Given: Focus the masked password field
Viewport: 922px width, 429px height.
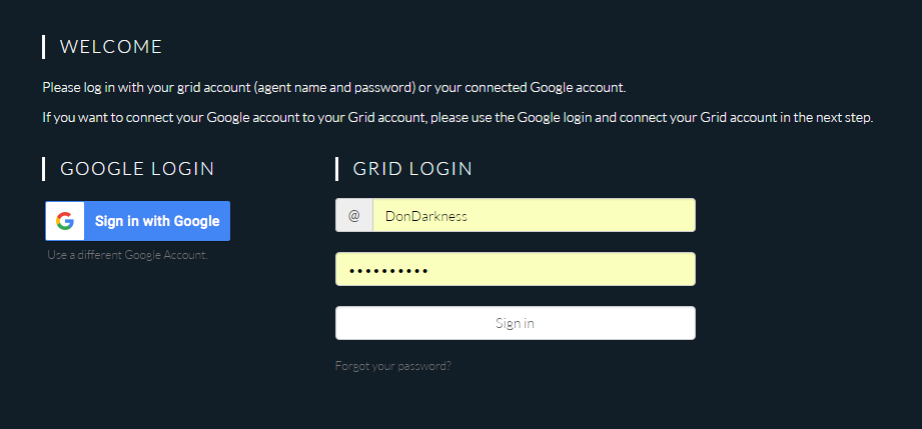Looking at the screenshot, I should coord(515,269).
